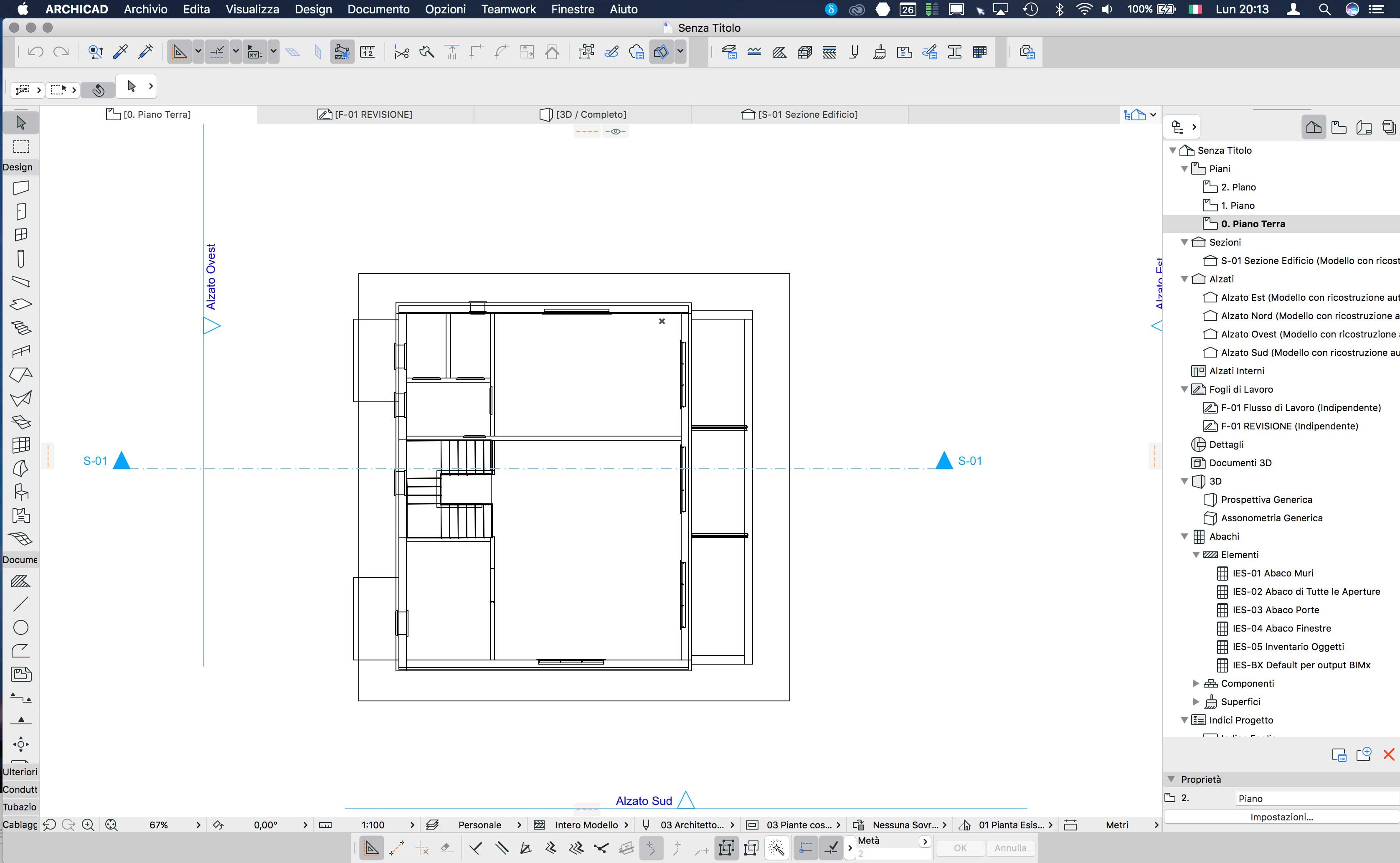Screen dimensions: 1400x863
Task: Click the Trim scissors icon
Action: coord(402,53)
